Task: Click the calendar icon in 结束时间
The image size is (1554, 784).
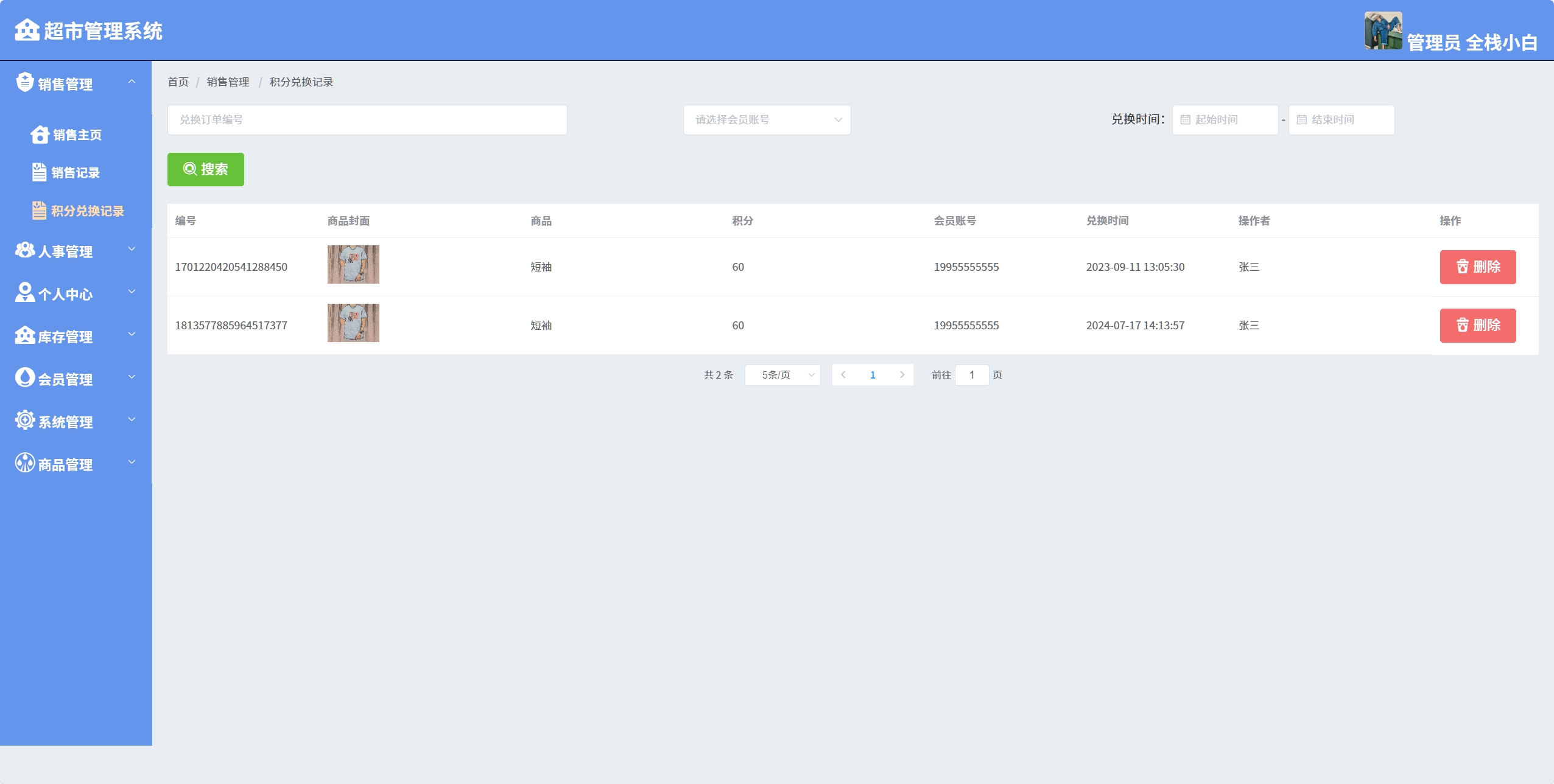Action: [x=1301, y=120]
